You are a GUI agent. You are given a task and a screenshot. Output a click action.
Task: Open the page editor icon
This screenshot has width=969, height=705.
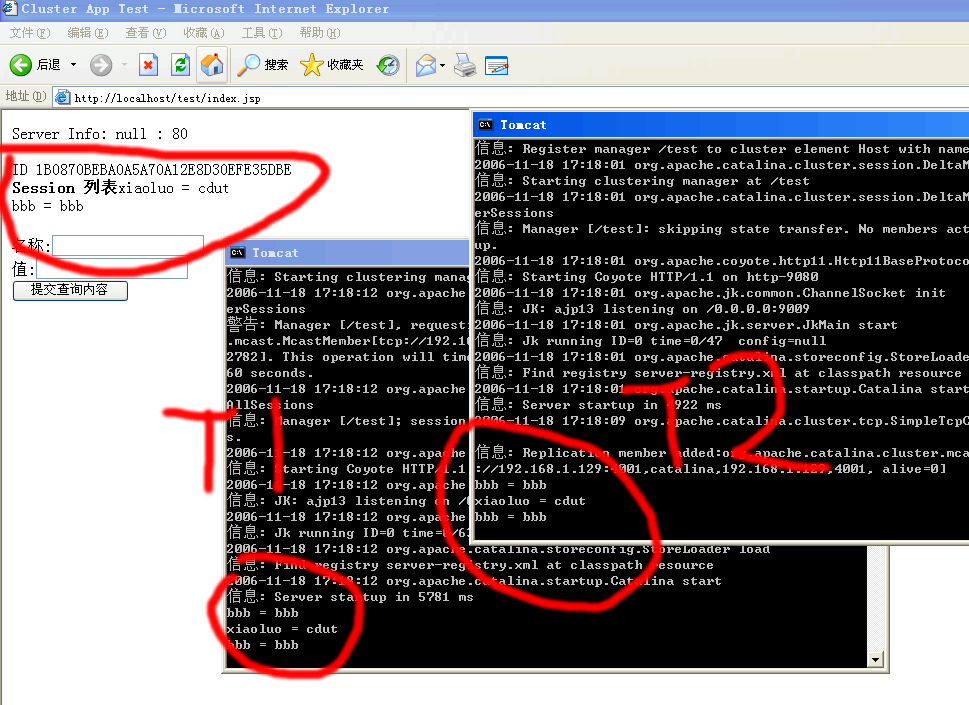pos(497,65)
